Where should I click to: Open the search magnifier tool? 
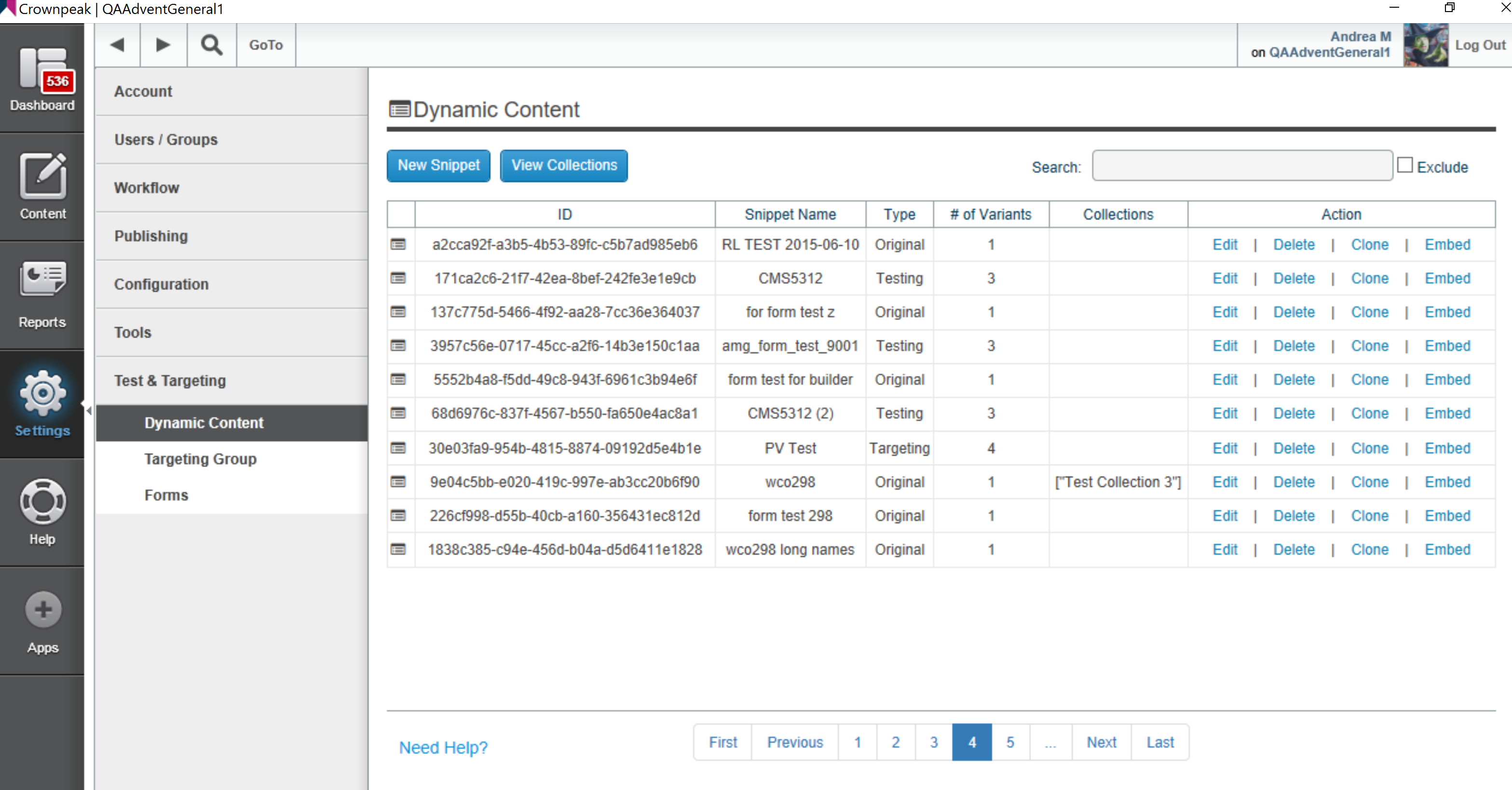[212, 45]
